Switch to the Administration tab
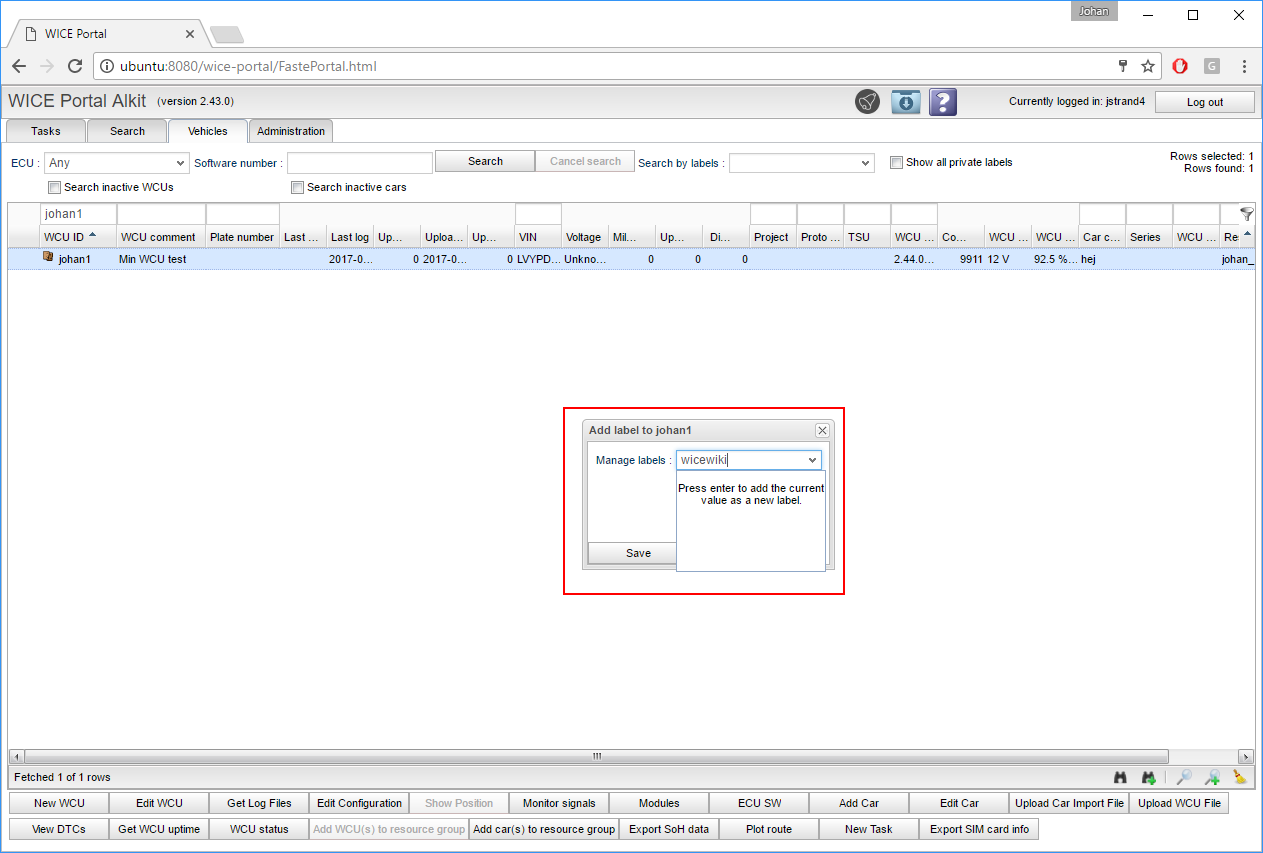This screenshot has width=1263, height=853. pos(290,131)
